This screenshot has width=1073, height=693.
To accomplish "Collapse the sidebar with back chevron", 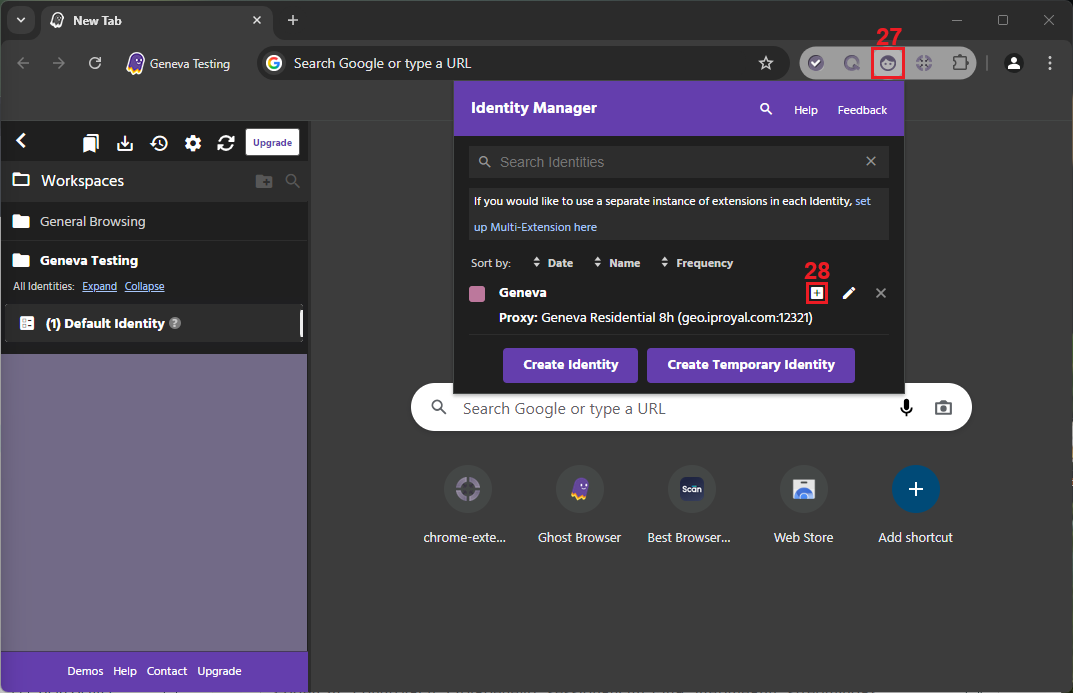I will coord(21,141).
